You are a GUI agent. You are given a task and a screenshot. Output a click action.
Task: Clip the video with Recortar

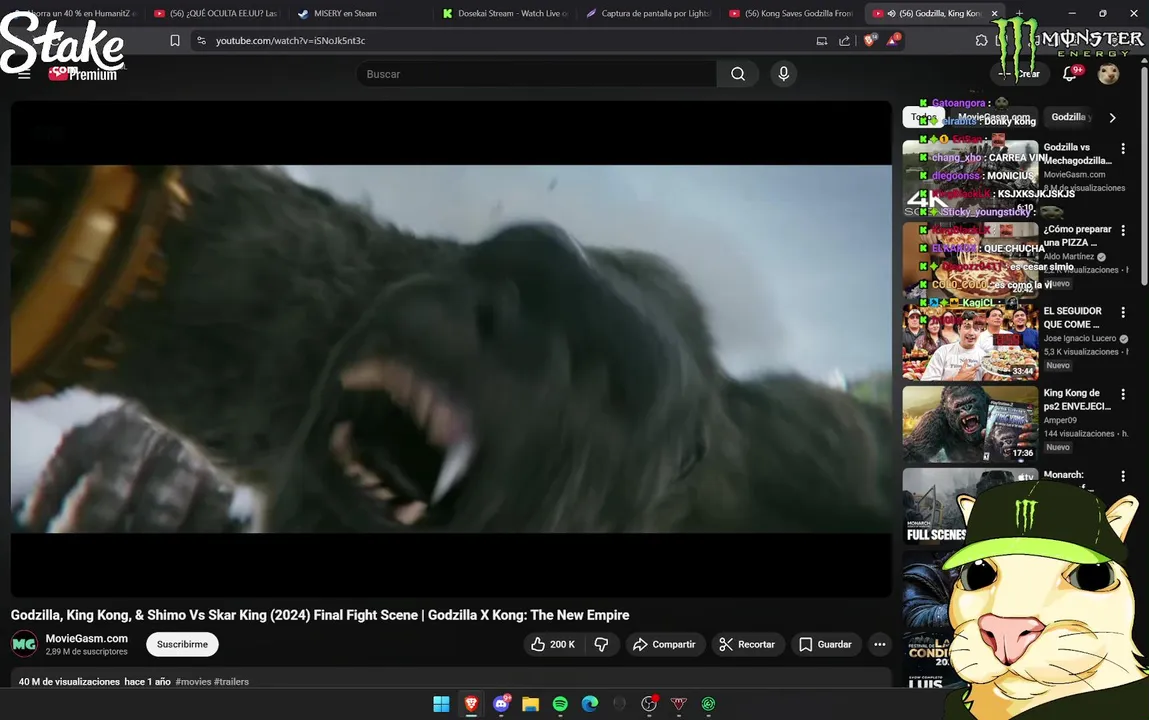pyautogui.click(x=747, y=645)
